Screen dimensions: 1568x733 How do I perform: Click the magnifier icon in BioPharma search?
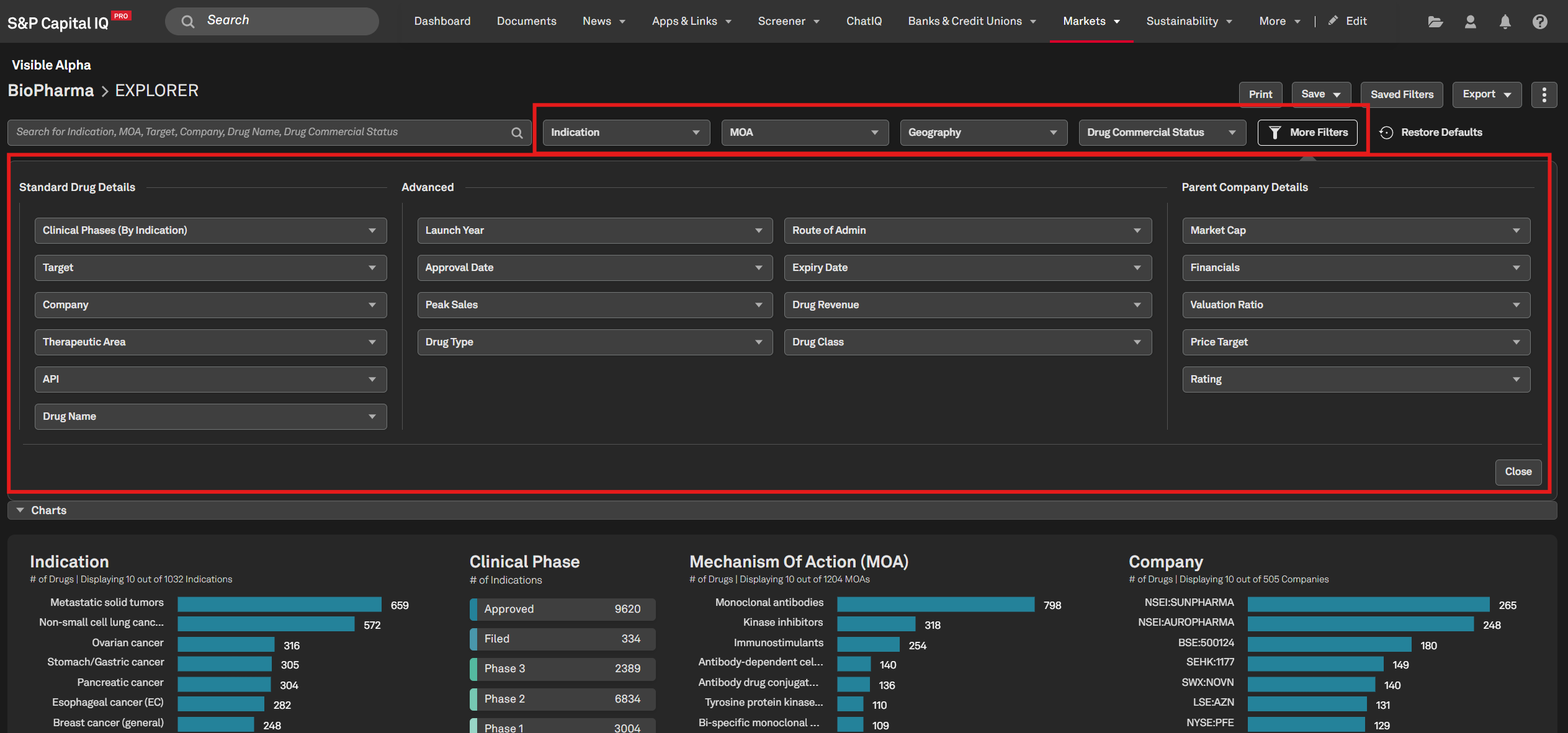coord(517,133)
